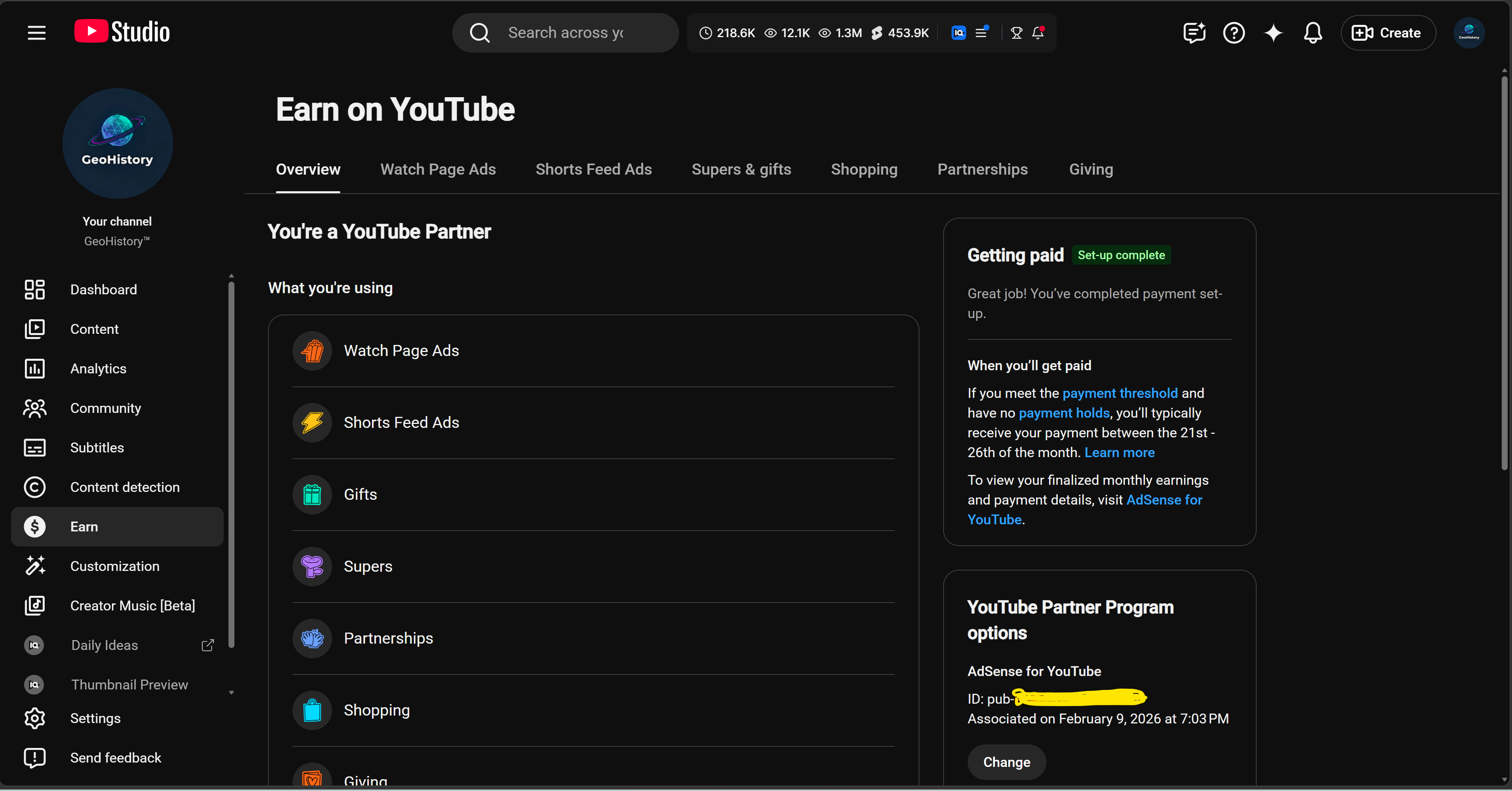The height and width of the screenshot is (791, 1512).
Task: Open Community in sidebar
Action: [117, 408]
